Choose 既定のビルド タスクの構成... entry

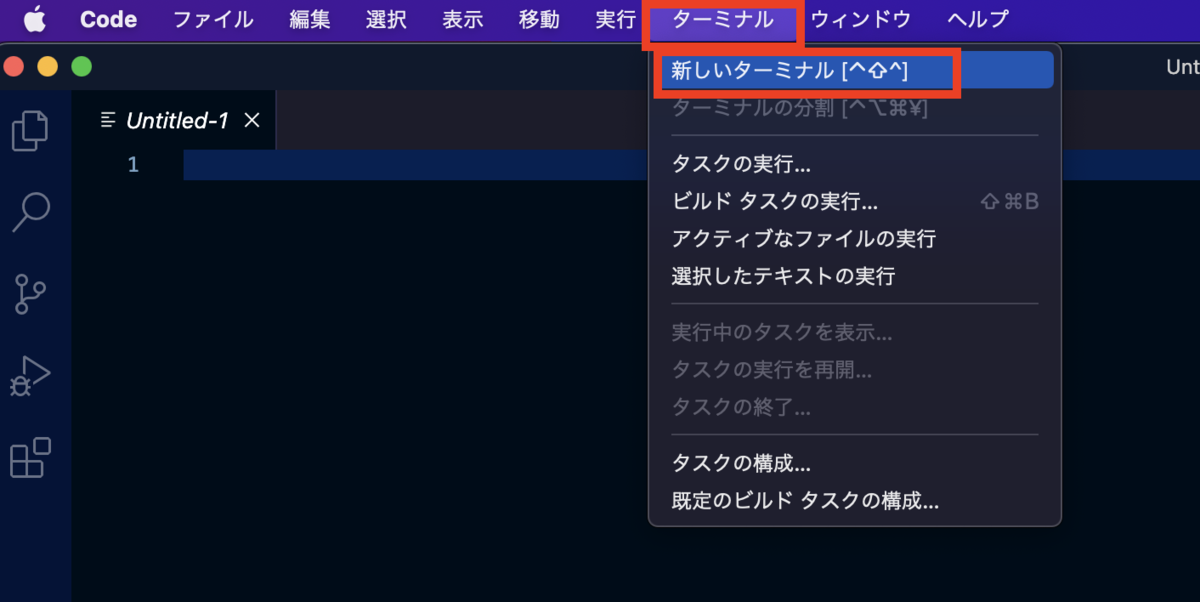pyautogui.click(x=855, y=501)
